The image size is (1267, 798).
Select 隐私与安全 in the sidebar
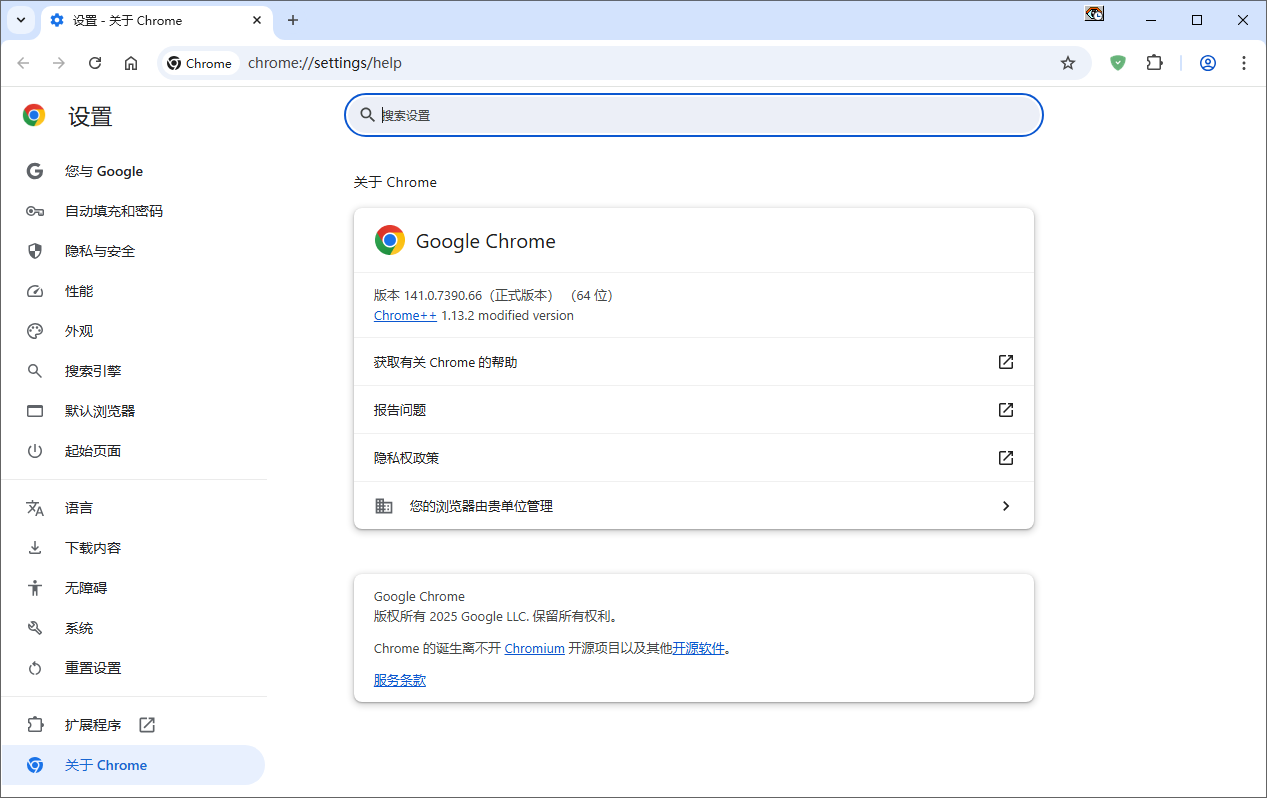[100, 251]
